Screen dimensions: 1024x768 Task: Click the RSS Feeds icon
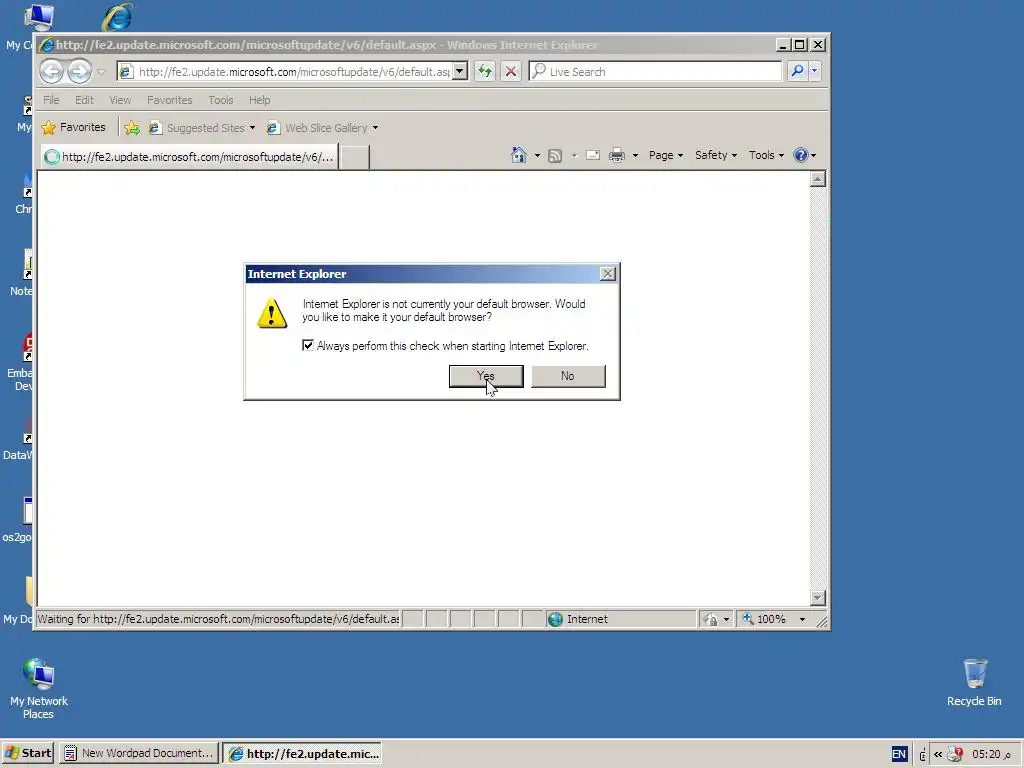555,155
